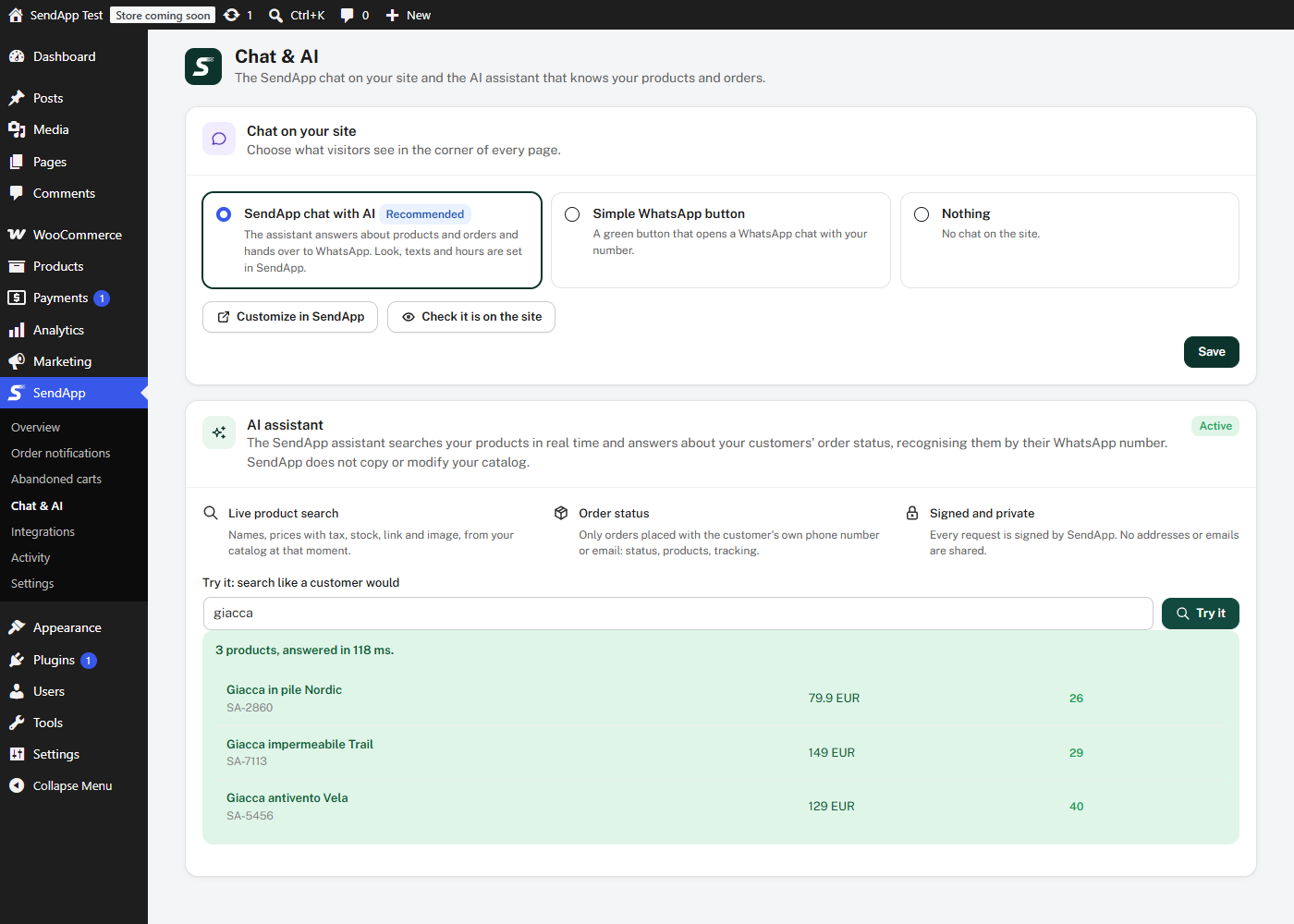Click the Posts pin icon
The height and width of the screenshot is (924, 1294).
[x=17, y=98]
